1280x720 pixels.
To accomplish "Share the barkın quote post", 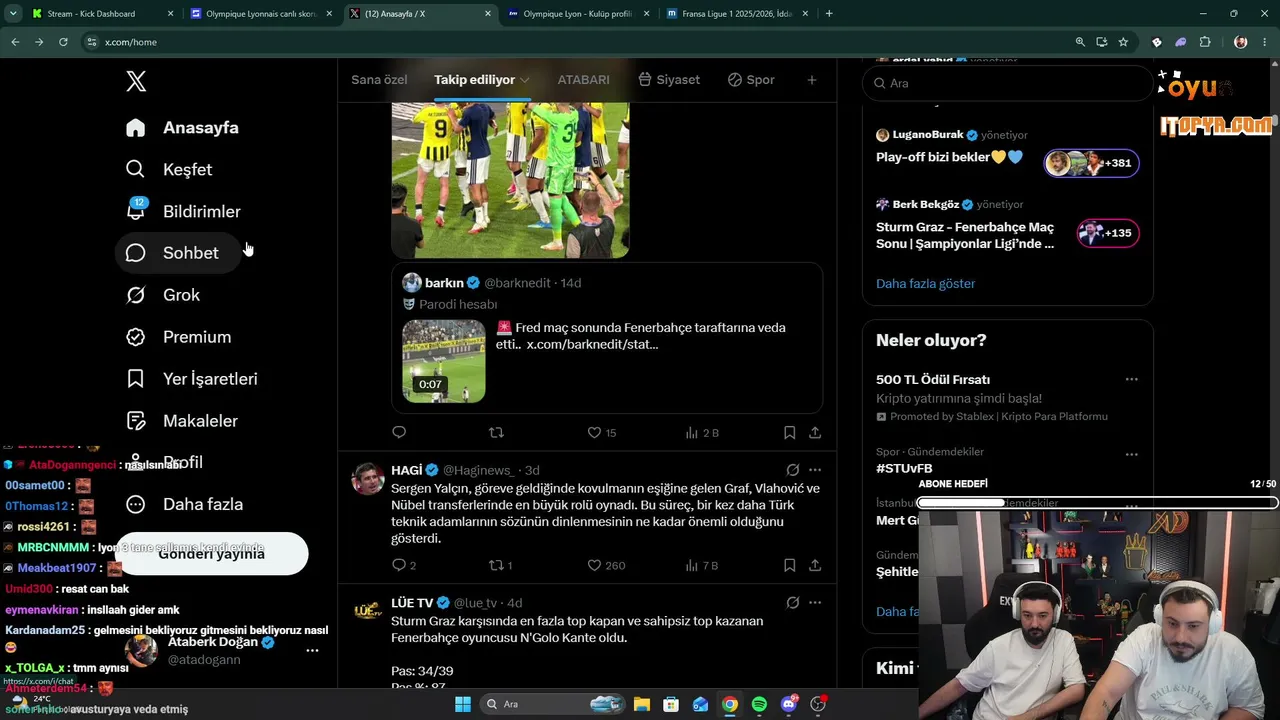I will pos(815,433).
